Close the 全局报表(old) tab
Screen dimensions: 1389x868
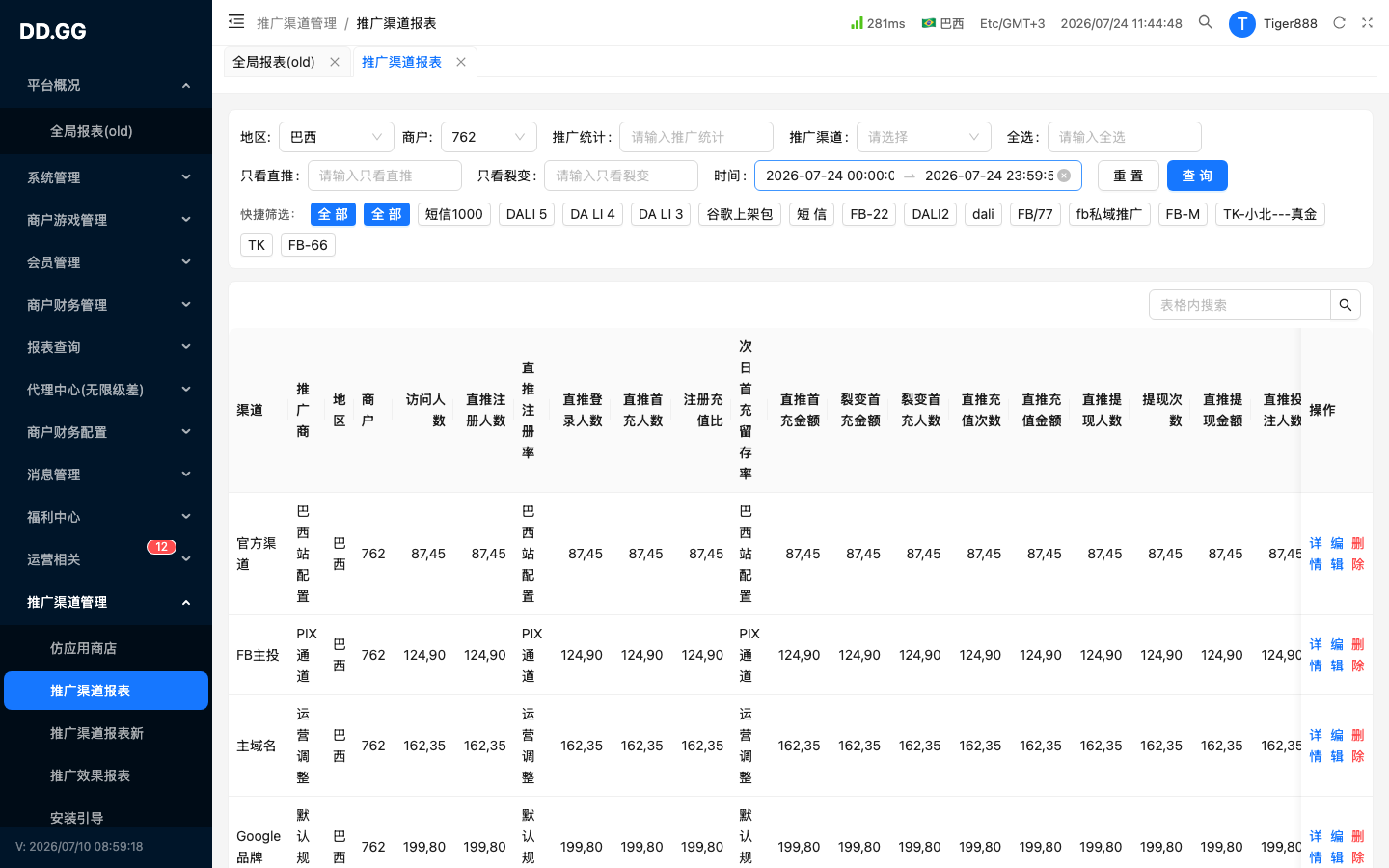coord(335,62)
